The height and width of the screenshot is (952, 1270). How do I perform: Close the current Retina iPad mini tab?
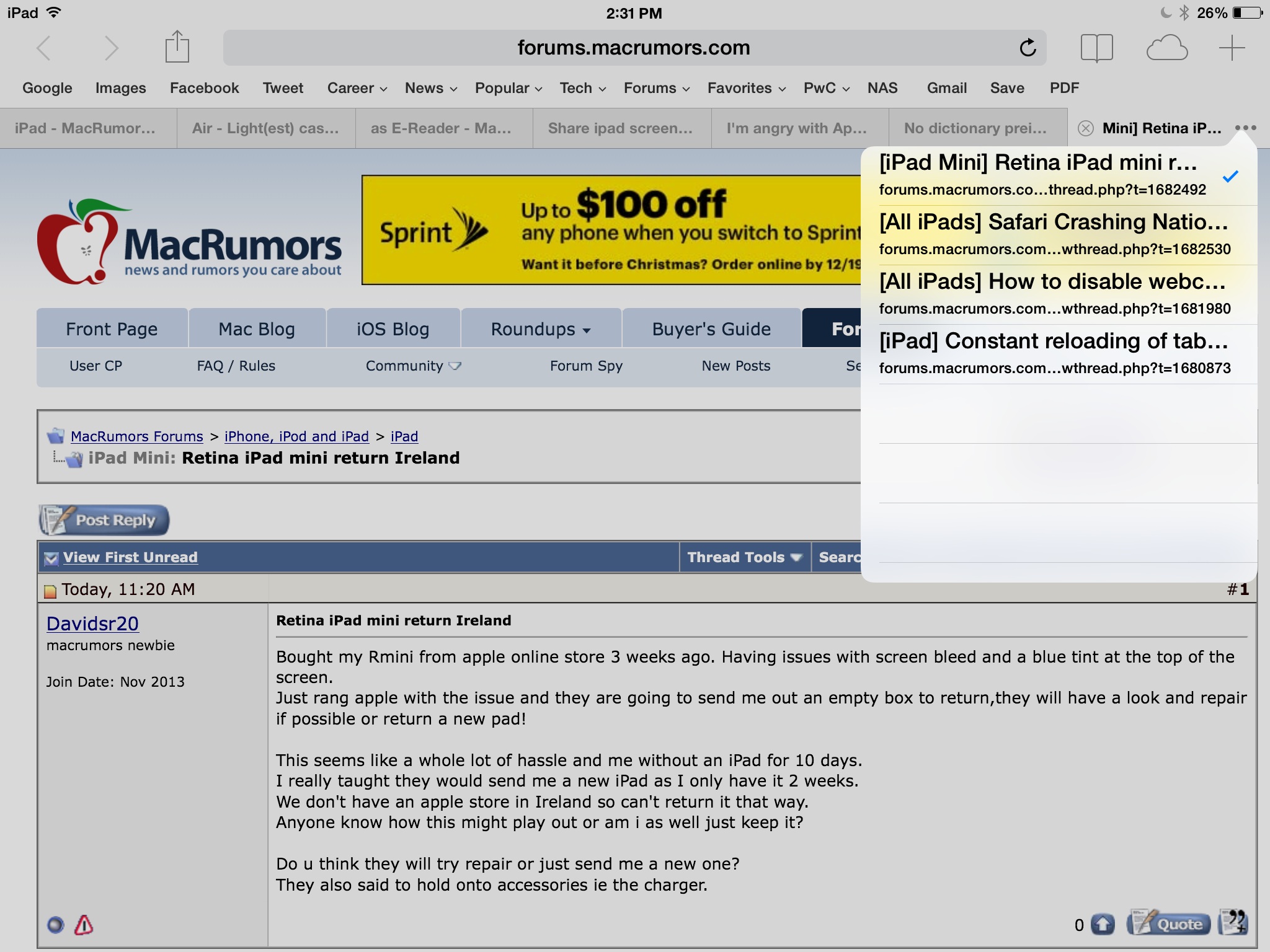coord(1085,128)
